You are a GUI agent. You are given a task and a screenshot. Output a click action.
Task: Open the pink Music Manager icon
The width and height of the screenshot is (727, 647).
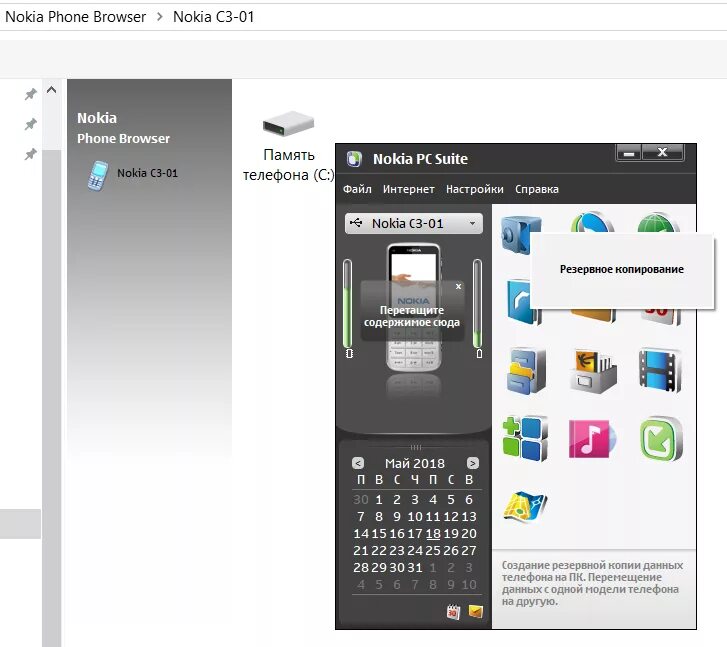click(x=592, y=438)
